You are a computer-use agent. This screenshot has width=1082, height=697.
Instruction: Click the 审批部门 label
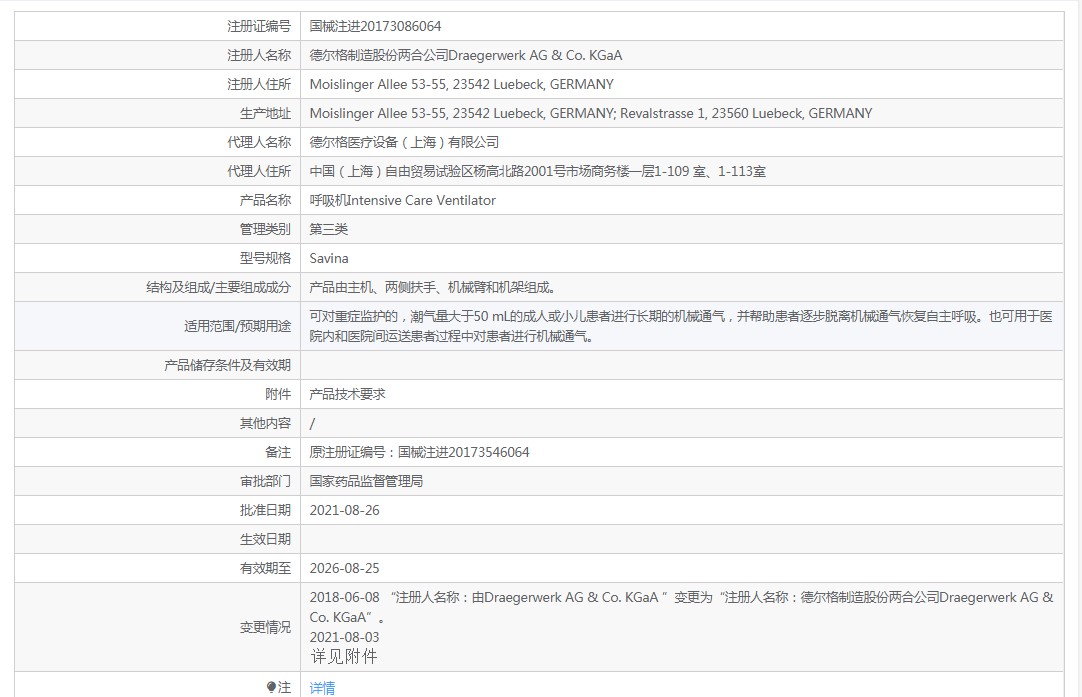[266, 481]
